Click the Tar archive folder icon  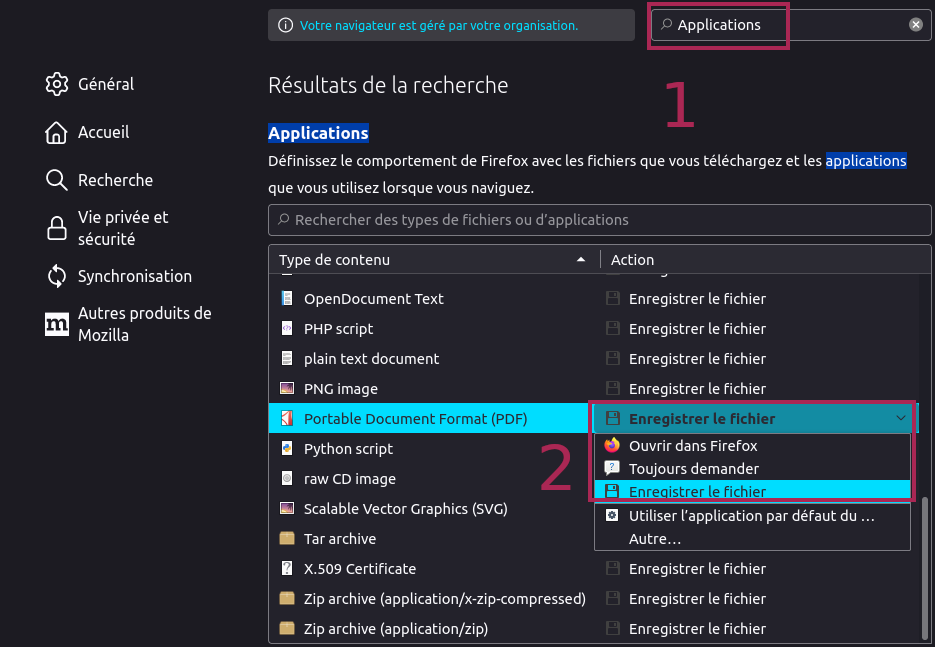tap(287, 538)
